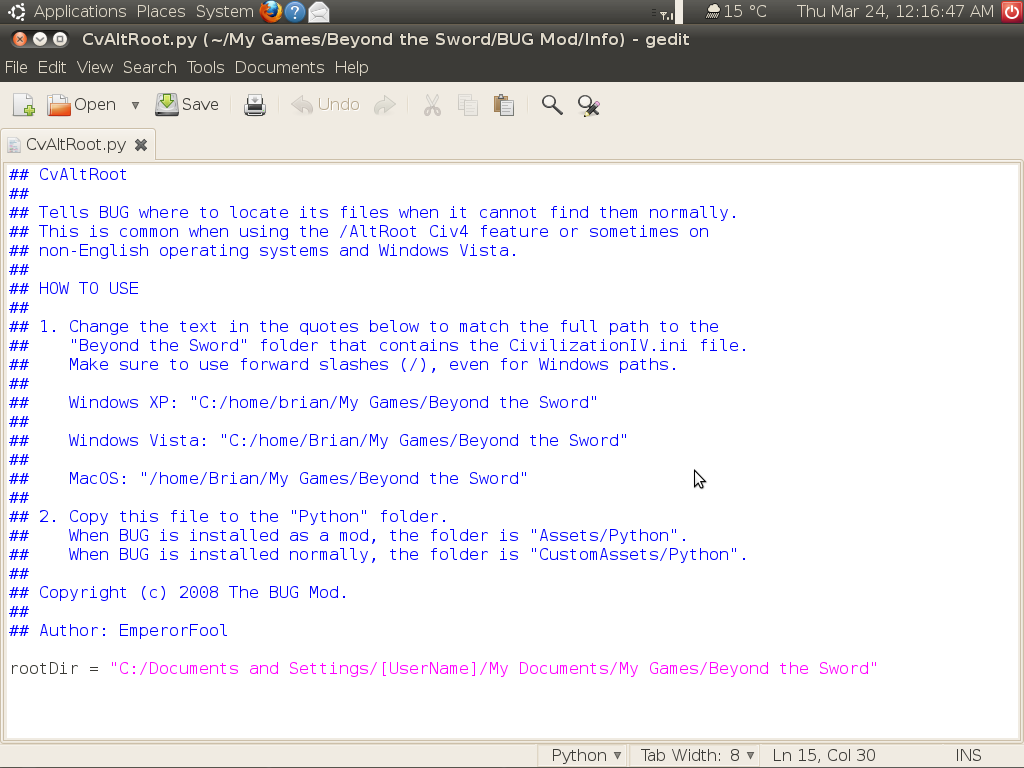This screenshot has height=768, width=1024.
Task: Open the Places menu
Action: point(161,11)
